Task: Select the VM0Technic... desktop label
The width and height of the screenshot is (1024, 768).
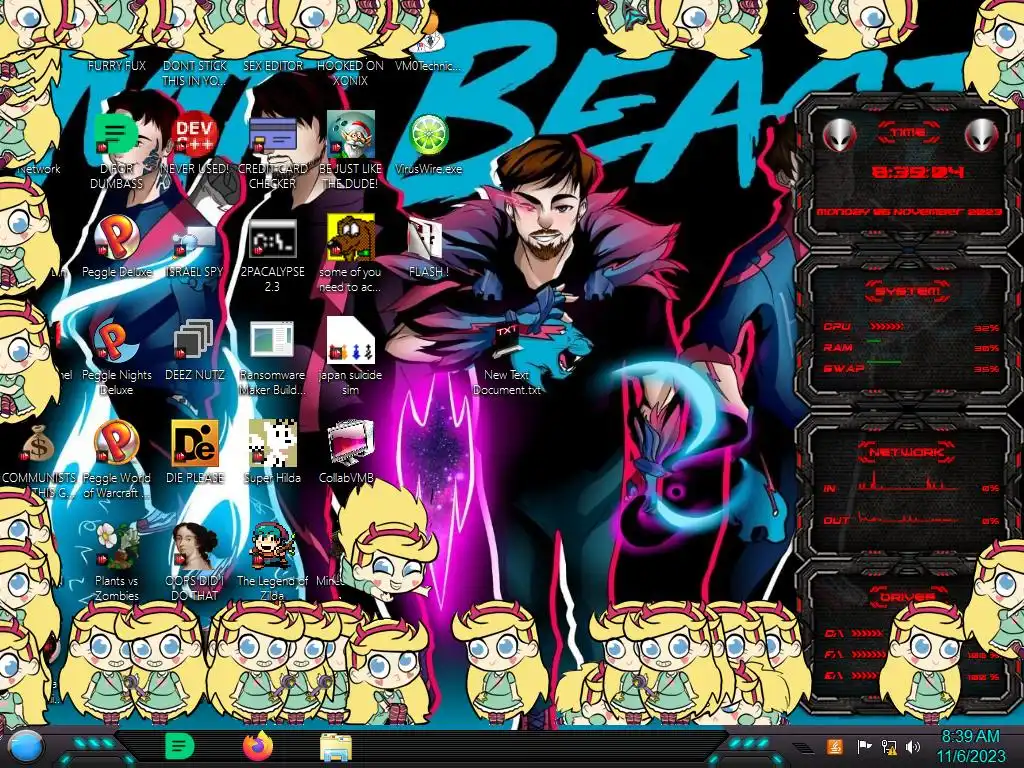Action: (x=428, y=65)
